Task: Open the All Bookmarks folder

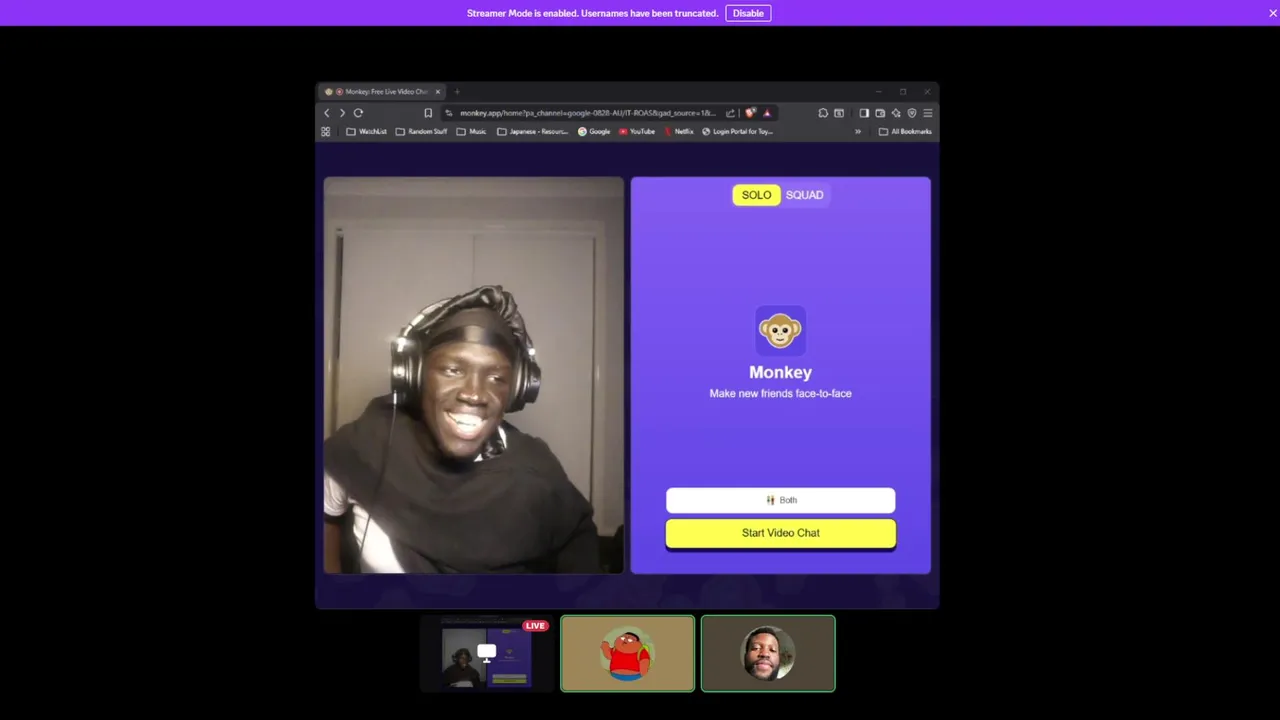Action: tap(905, 131)
